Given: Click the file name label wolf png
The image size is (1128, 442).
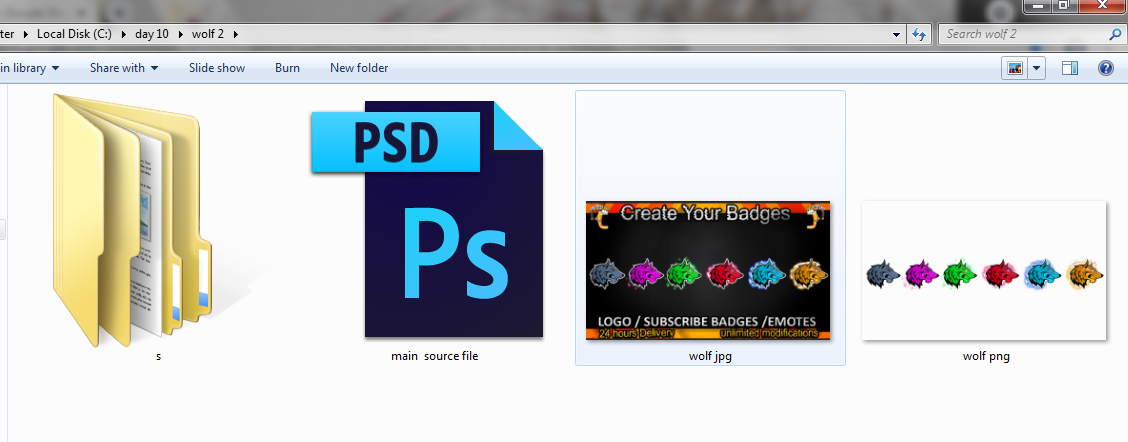Looking at the screenshot, I should click(x=986, y=356).
